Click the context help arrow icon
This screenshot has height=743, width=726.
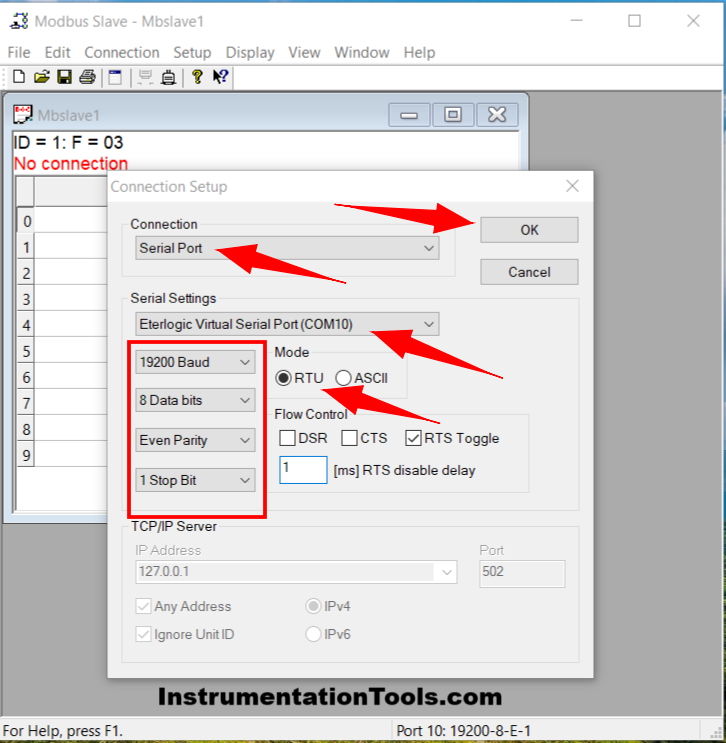click(220, 76)
